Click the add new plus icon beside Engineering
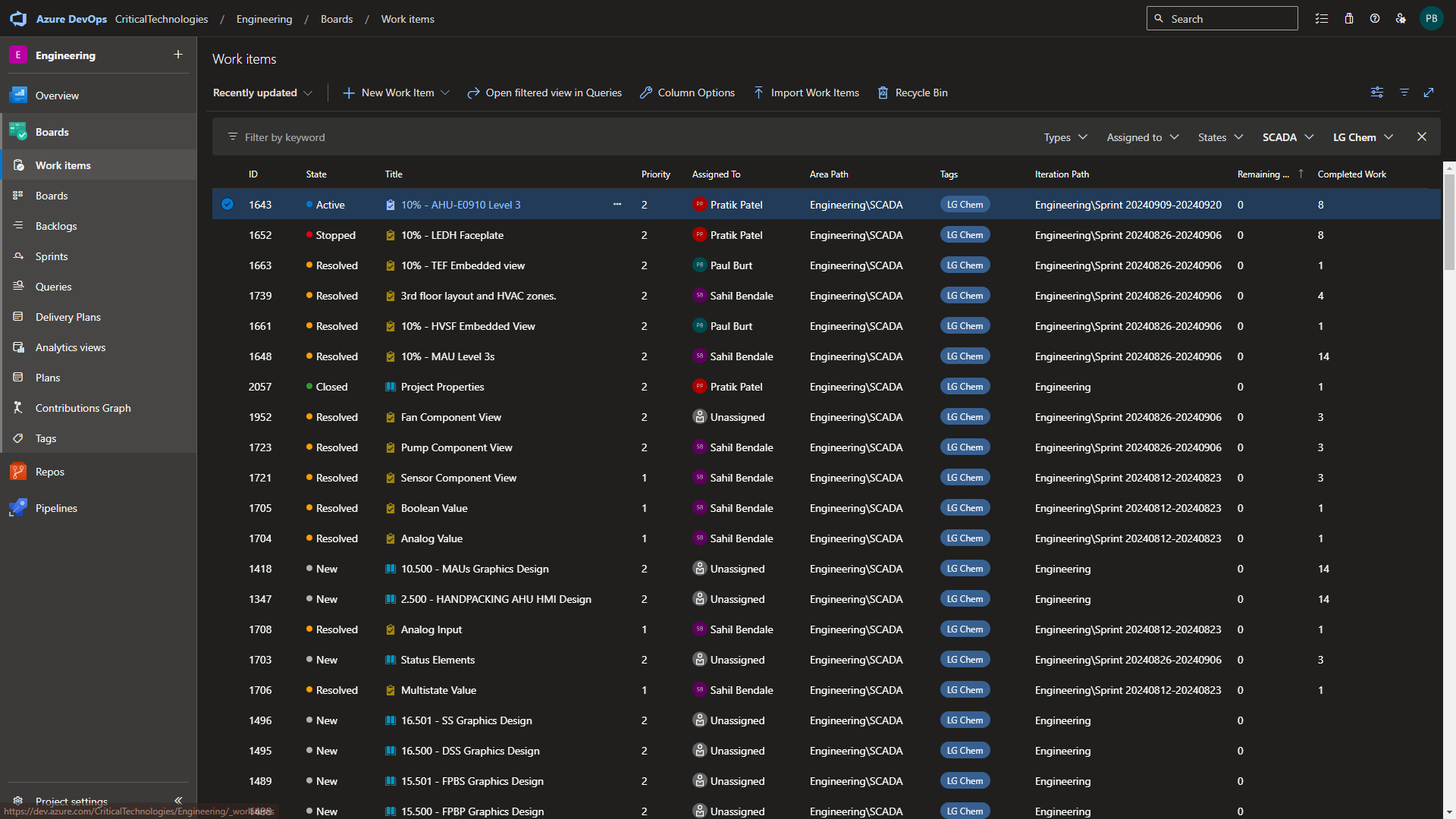Viewport: 1456px width, 819px height. click(178, 55)
